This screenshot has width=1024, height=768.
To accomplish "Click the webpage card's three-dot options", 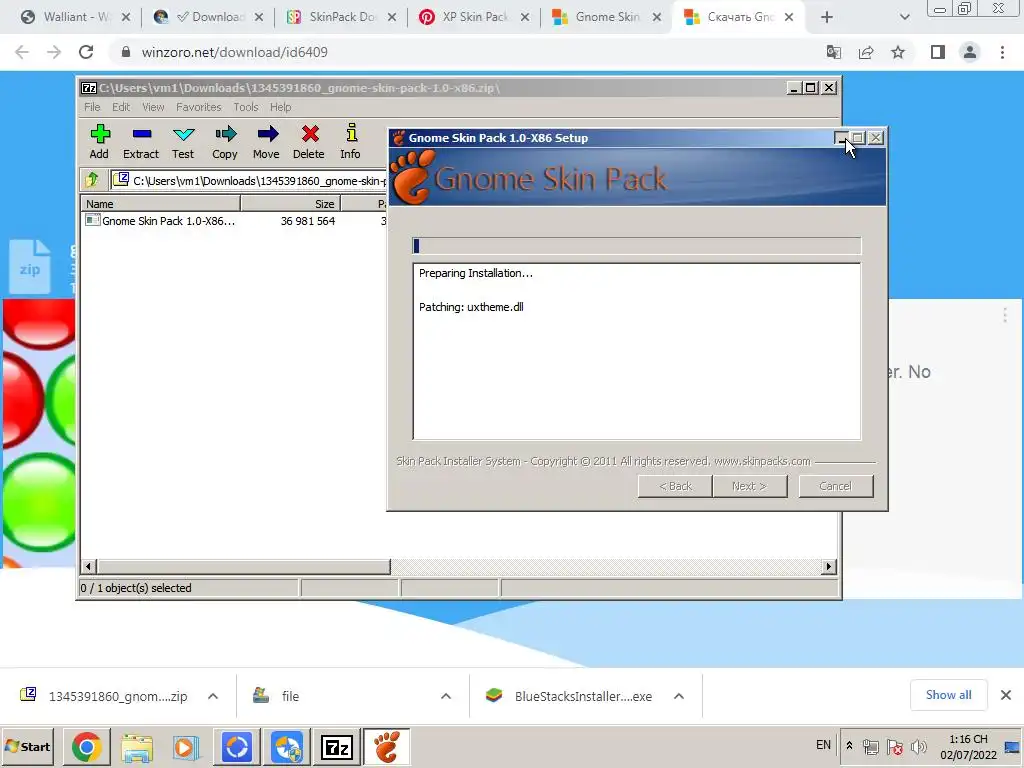I will [x=1004, y=316].
